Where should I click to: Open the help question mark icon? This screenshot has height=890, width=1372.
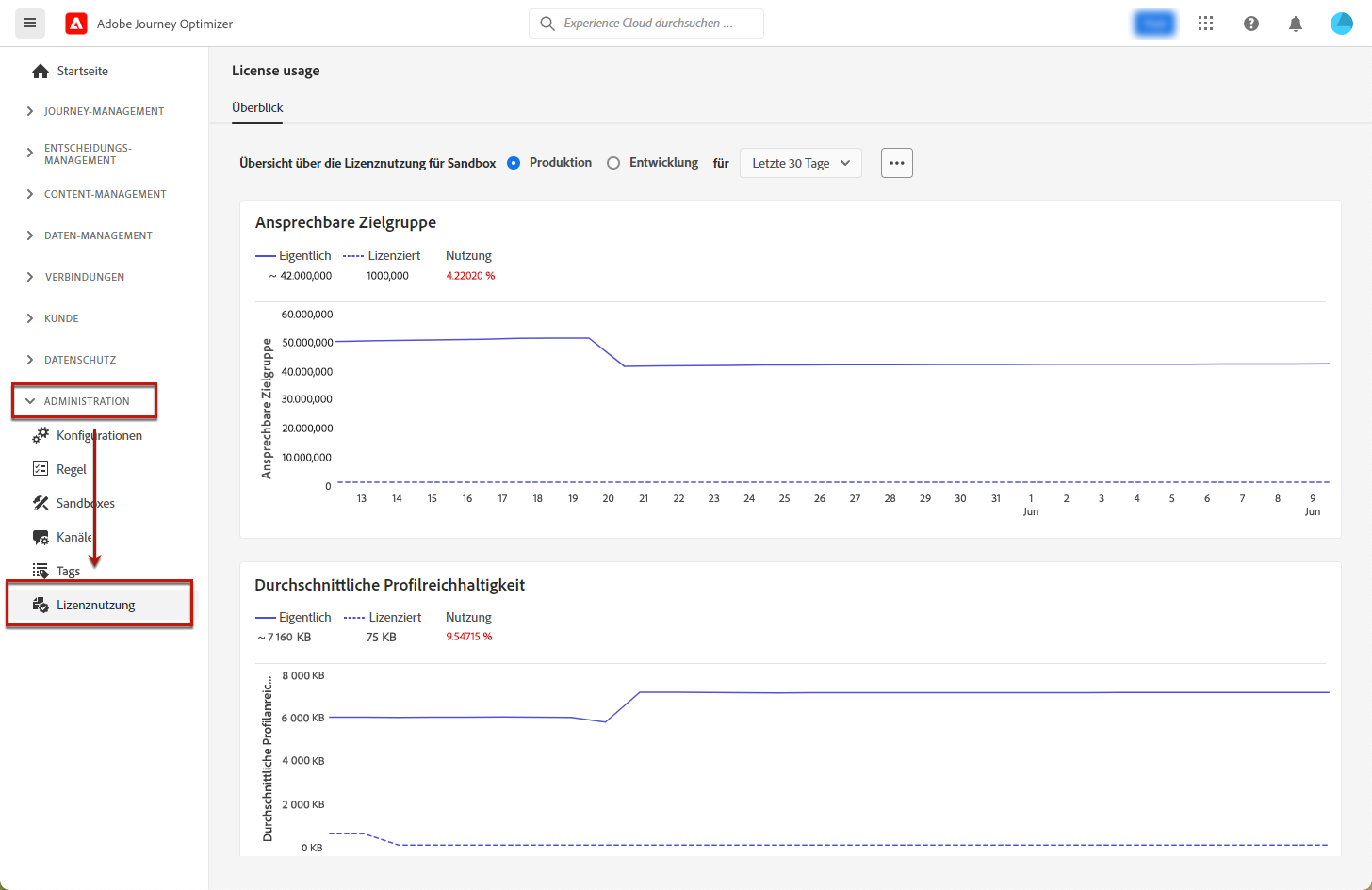point(1250,24)
